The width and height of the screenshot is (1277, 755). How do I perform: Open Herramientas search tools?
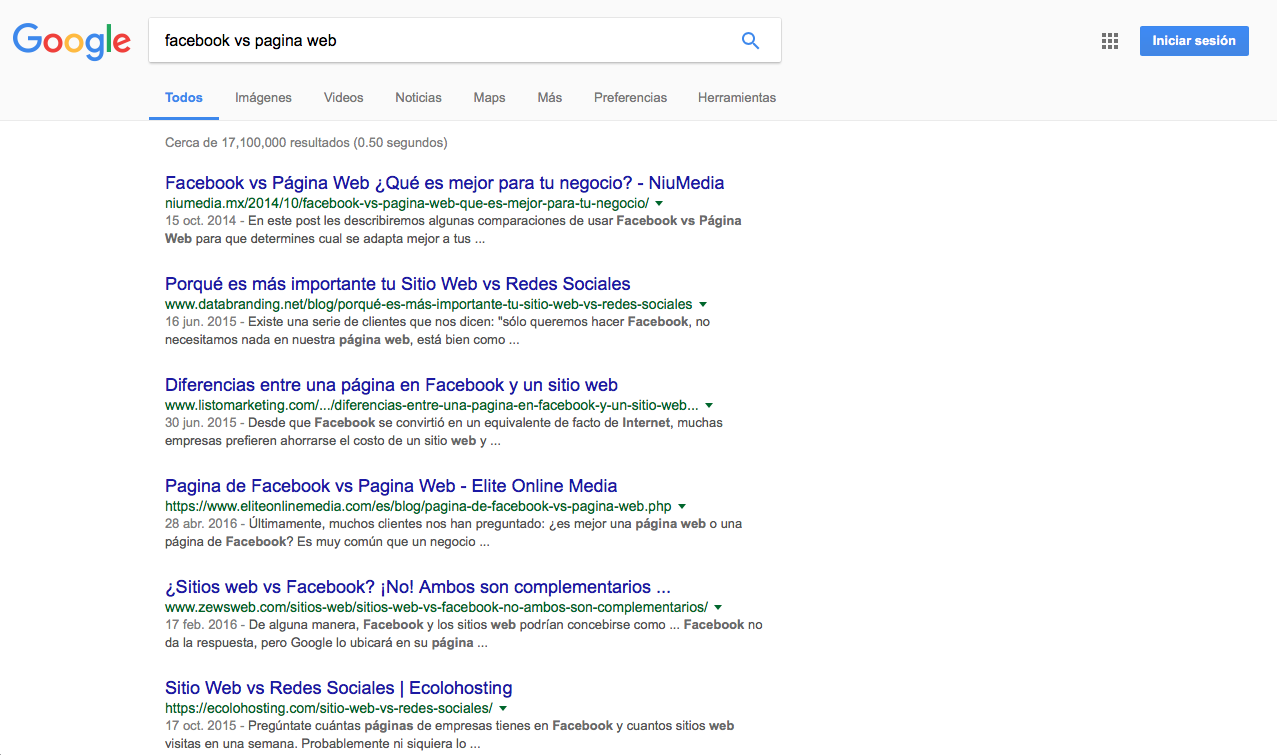[737, 98]
